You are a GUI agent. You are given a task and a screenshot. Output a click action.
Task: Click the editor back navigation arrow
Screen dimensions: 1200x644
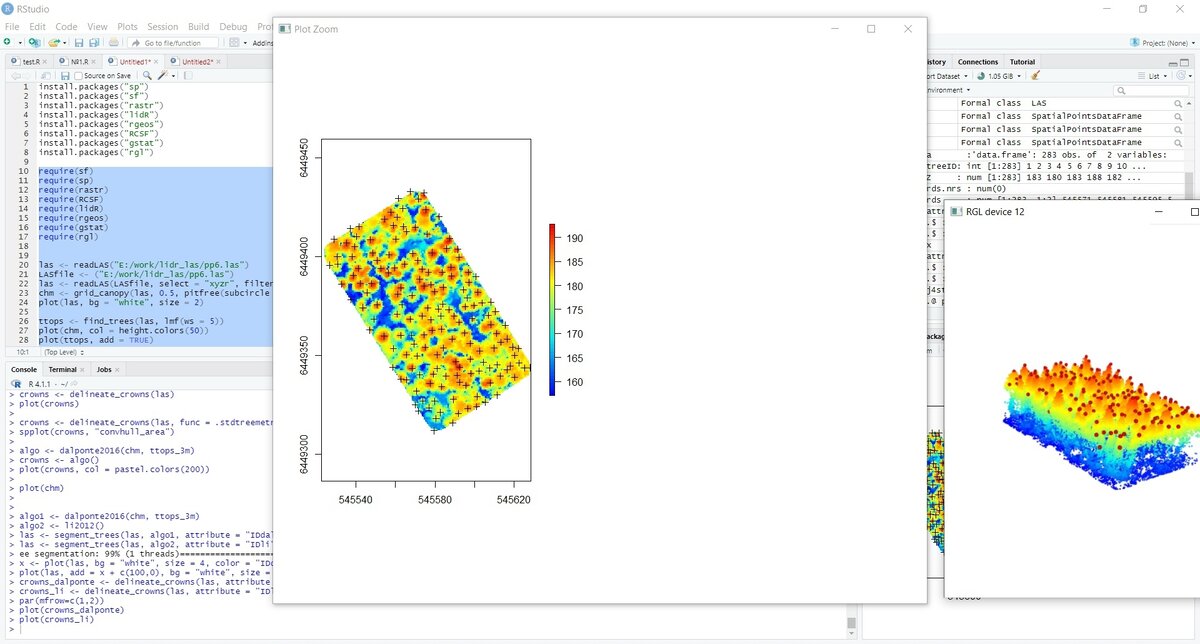tap(16, 76)
